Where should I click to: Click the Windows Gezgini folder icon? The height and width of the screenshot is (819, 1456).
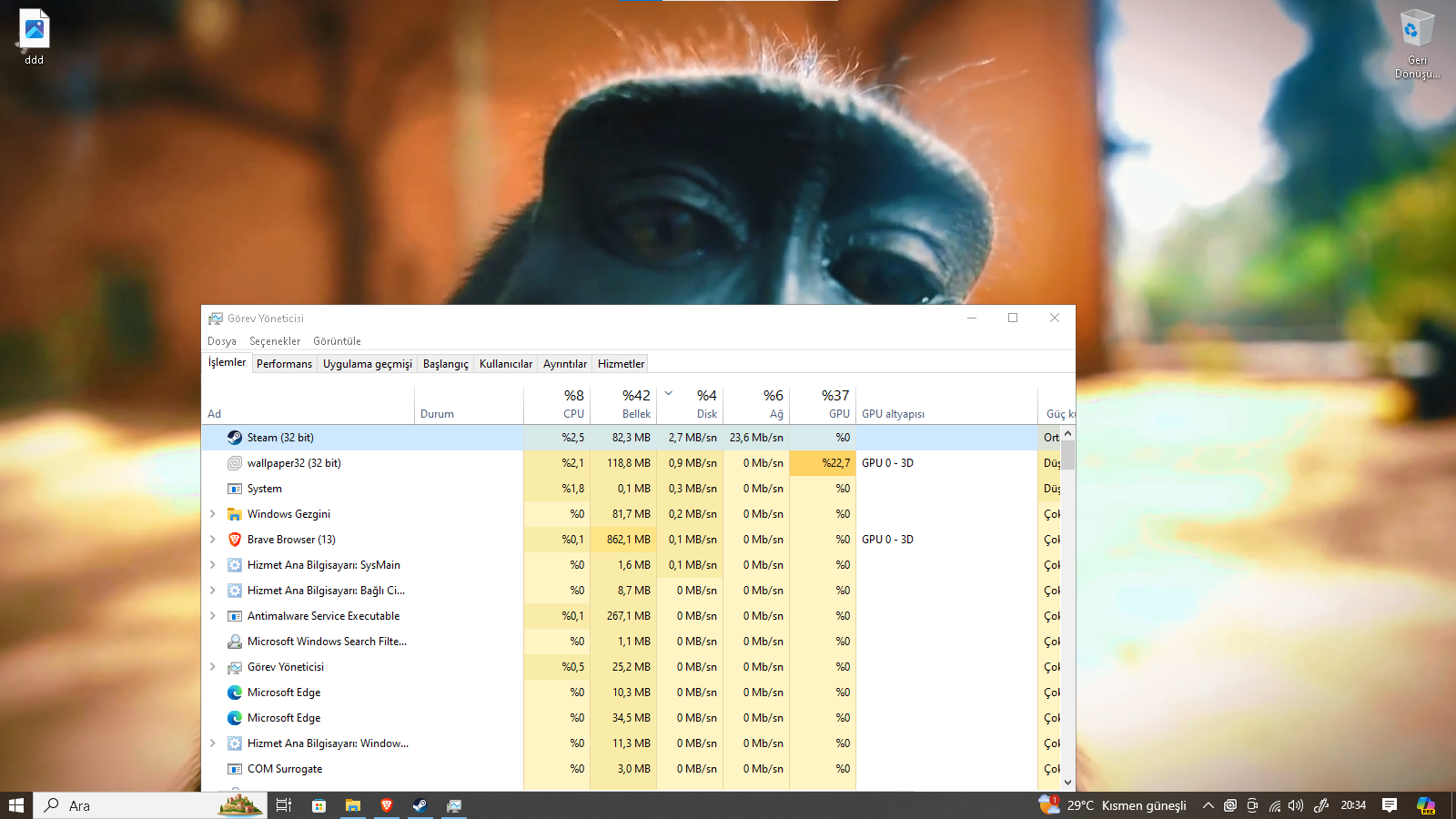point(234,514)
